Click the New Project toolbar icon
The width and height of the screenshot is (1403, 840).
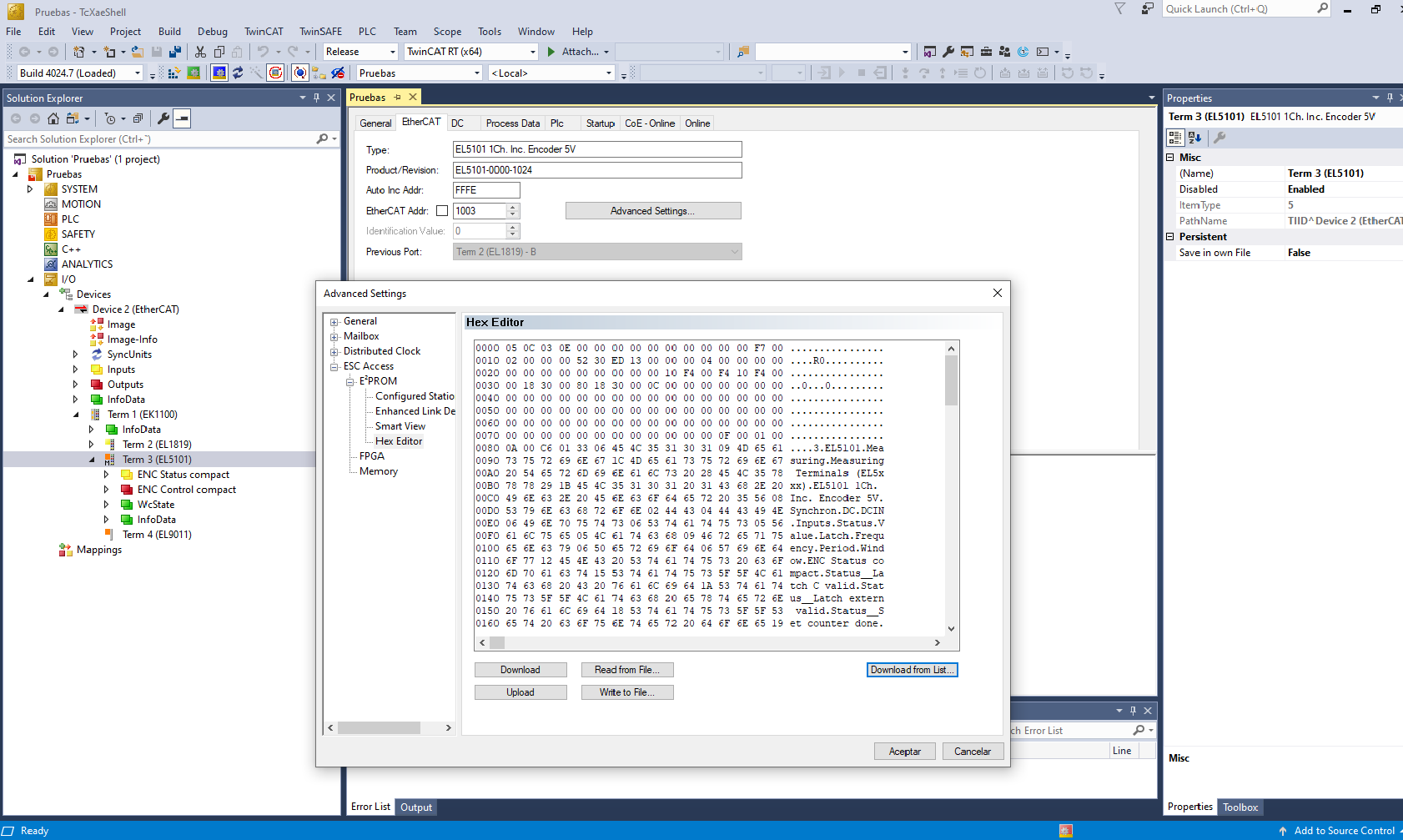click(78, 52)
